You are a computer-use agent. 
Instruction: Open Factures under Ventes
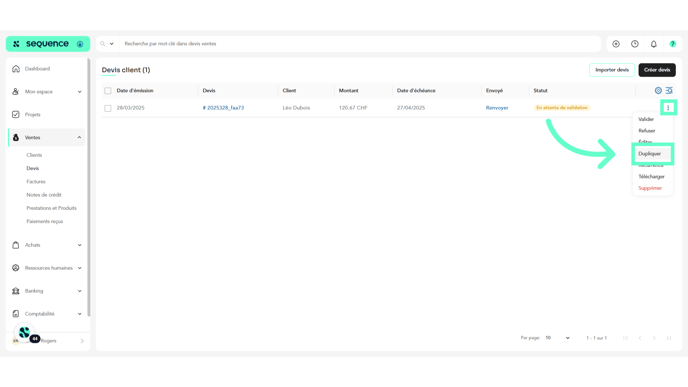36,181
